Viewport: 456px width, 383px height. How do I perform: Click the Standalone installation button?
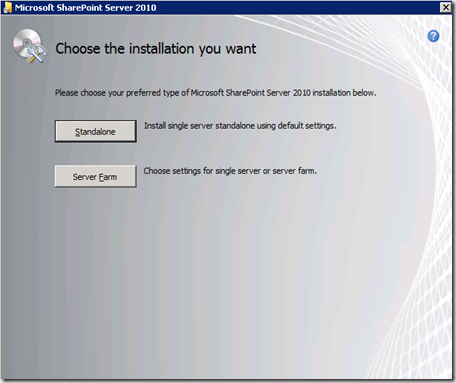96,131
